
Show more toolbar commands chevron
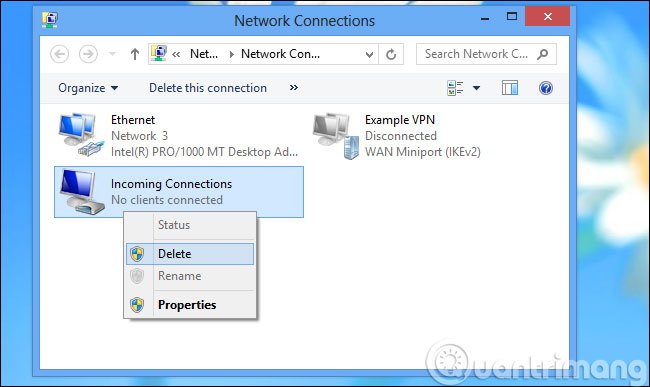click(x=293, y=87)
